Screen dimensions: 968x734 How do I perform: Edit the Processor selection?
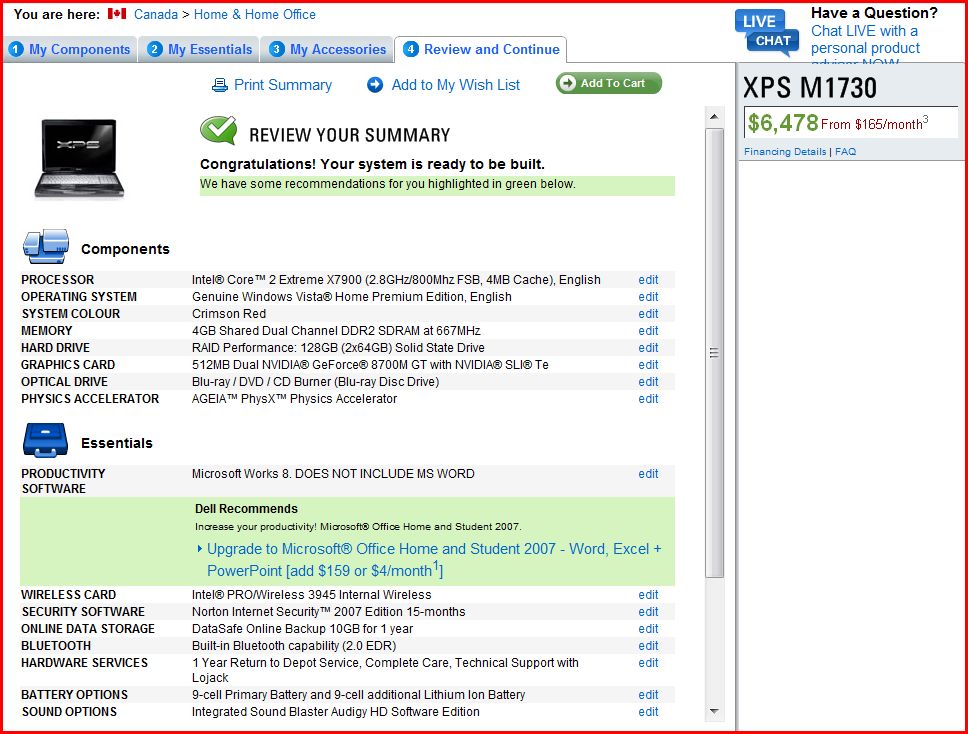point(648,280)
